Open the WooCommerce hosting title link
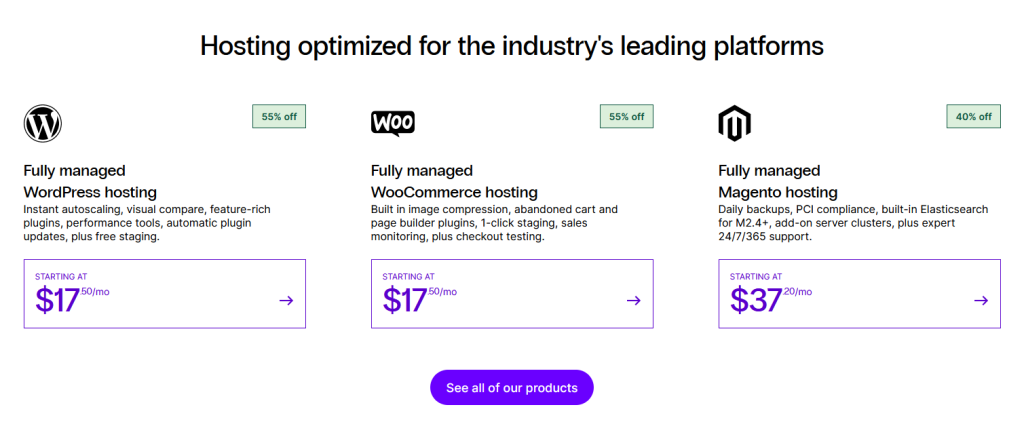This screenshot has height=422, width=1024. coord(454,192)
